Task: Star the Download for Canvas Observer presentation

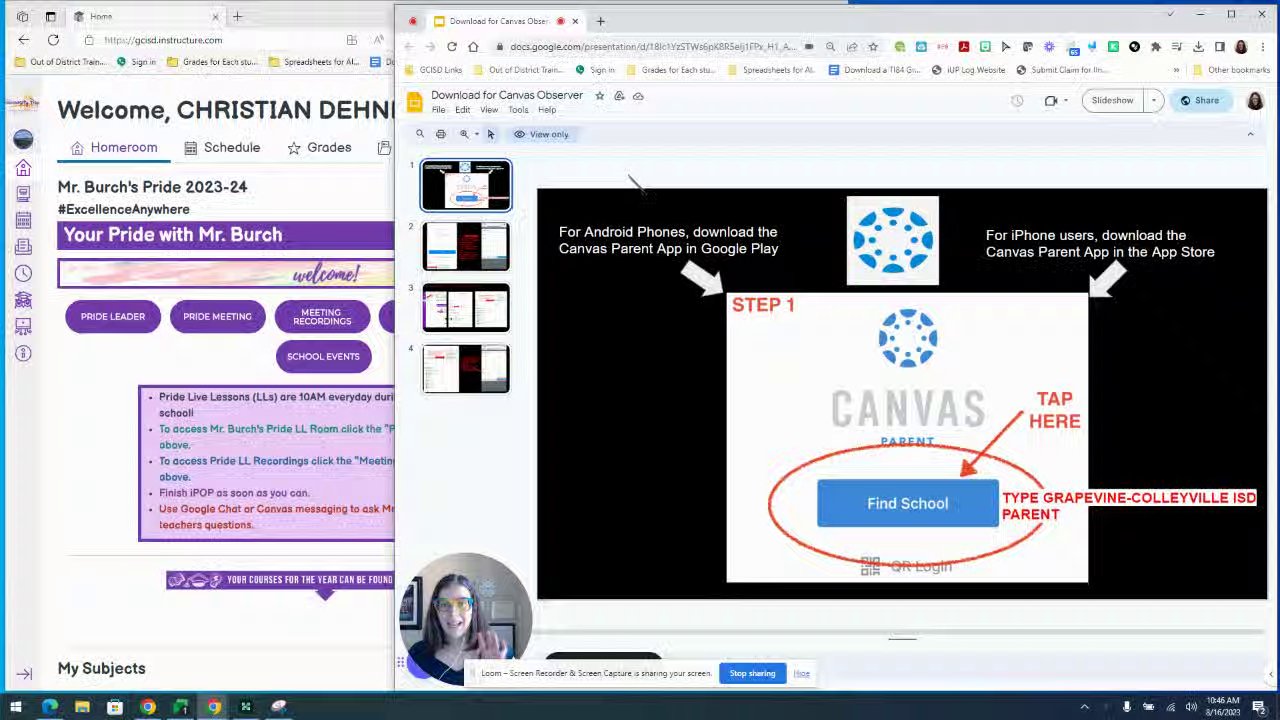Action: pyautogui.click(x=599, y=96)
